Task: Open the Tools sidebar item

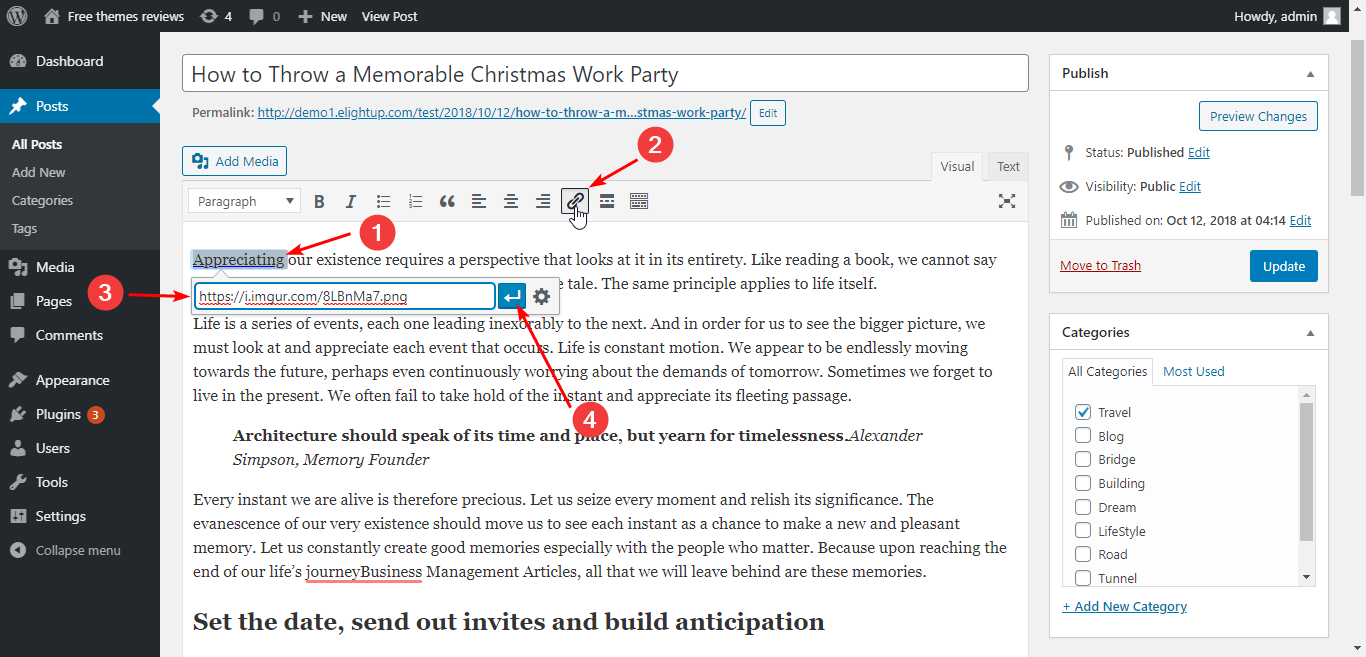Action: pyautogui.click(x=80, y=482)
